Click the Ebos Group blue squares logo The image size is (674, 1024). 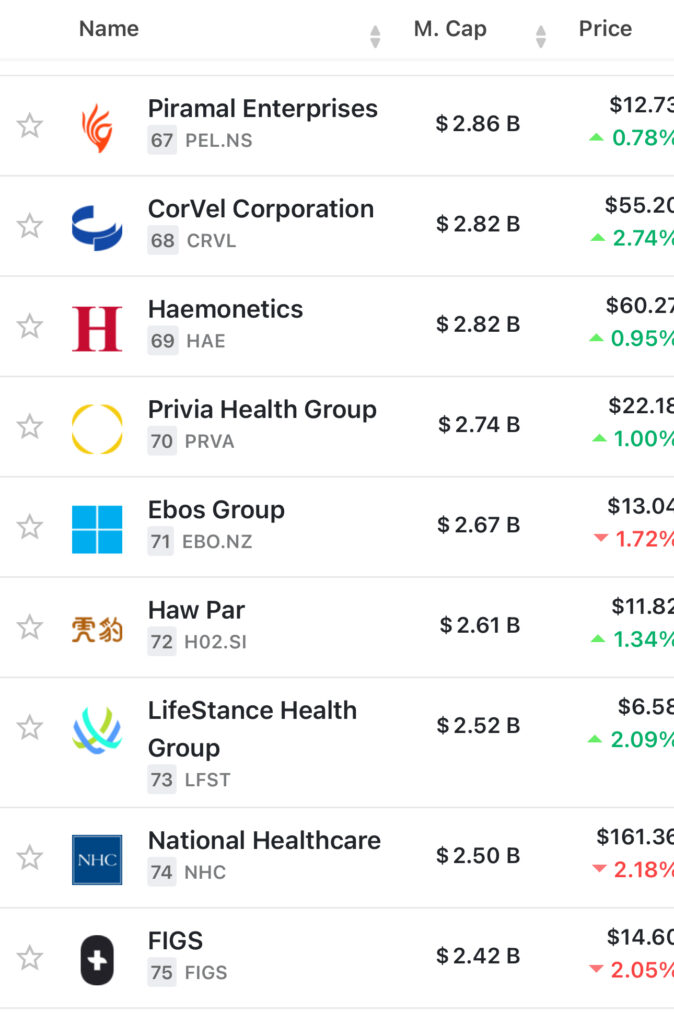(97, 529)
